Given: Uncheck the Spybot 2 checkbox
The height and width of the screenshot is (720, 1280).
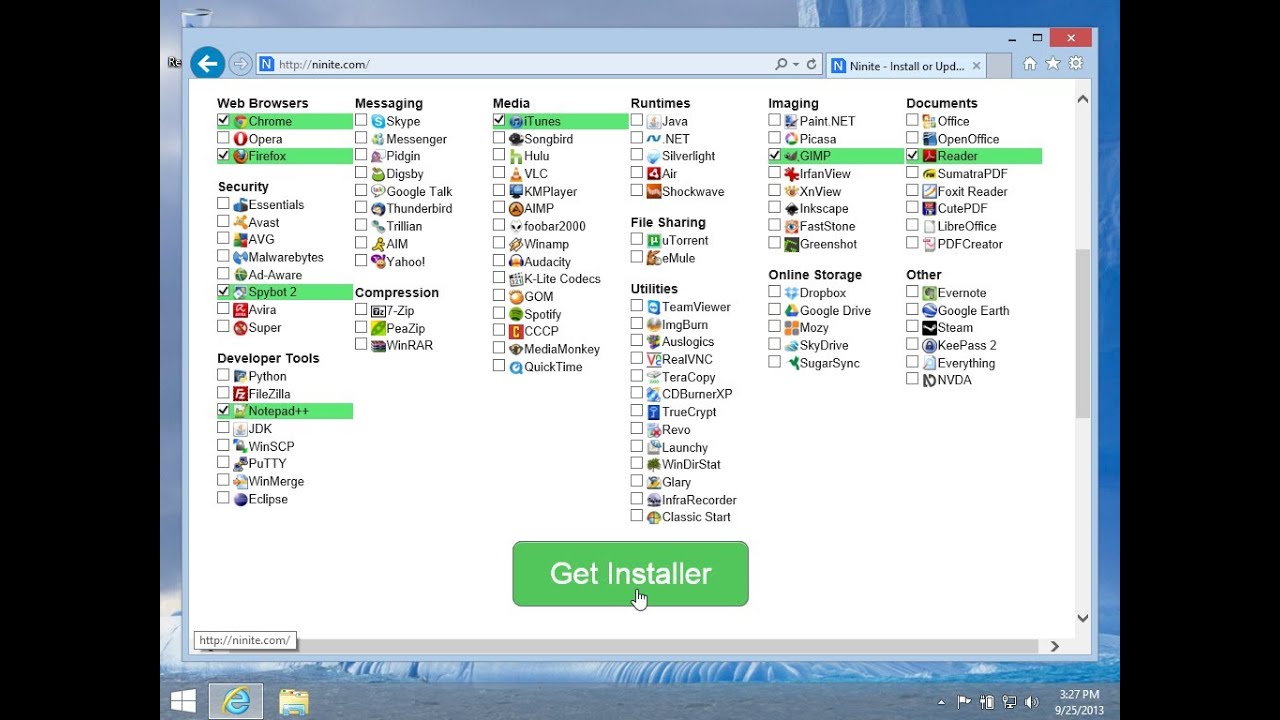Looking at the screenshot, I should (x=223, y=291).
